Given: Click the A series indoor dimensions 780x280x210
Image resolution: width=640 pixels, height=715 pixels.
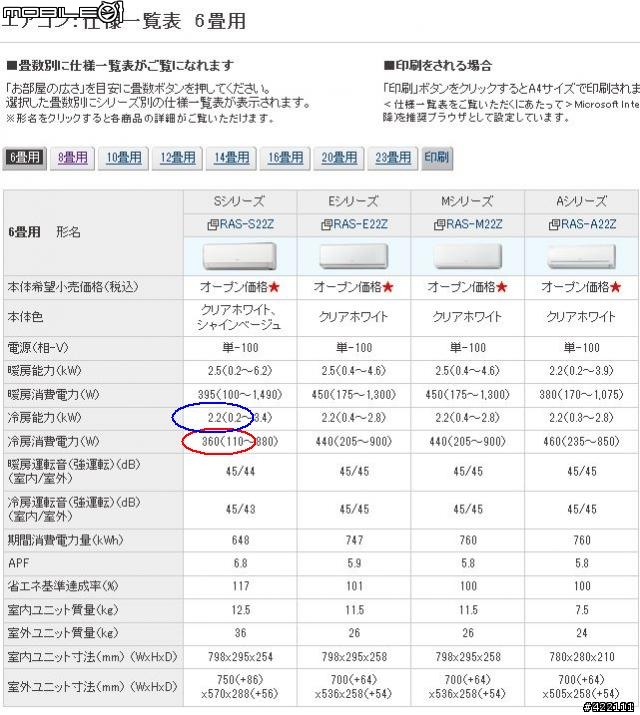Looking at the screenshot, I should click(582, 657).
